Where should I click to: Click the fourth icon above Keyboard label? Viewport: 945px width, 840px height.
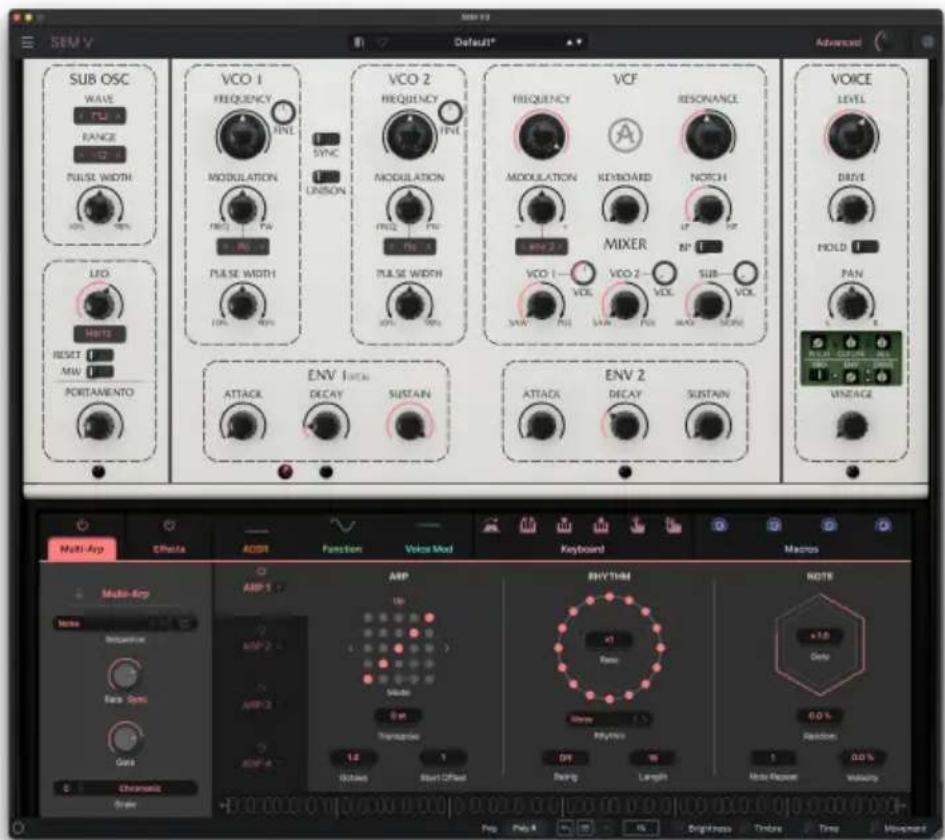(x=601, y=526)
